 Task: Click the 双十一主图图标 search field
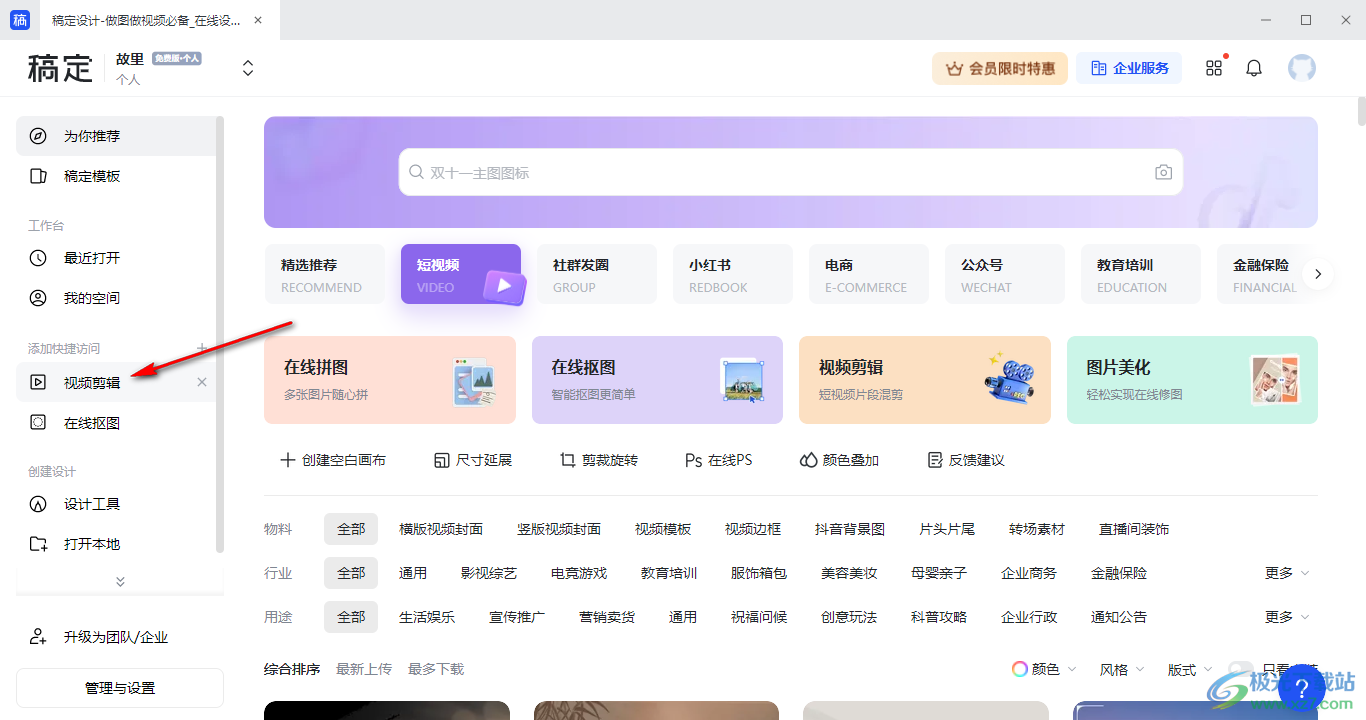tap(790, 172)
